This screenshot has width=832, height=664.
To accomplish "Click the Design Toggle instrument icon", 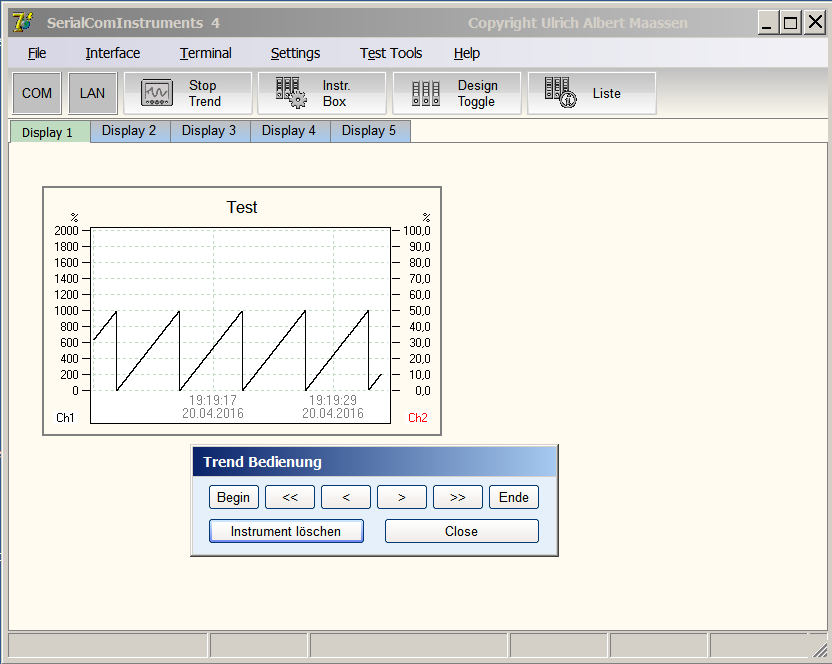I will coord(426,93).
